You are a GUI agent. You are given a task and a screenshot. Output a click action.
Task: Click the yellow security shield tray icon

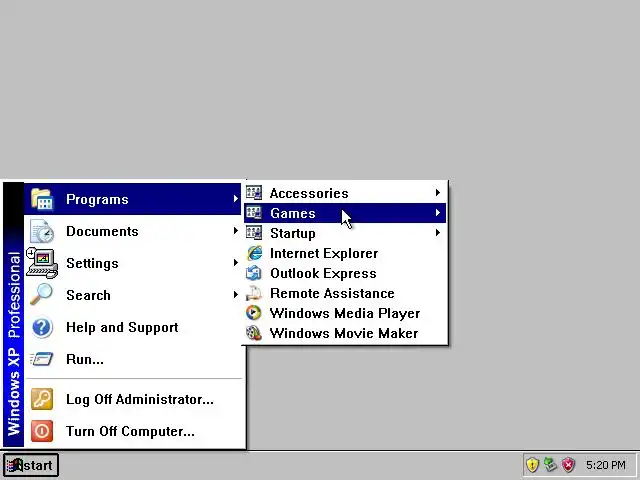pos(532,464)
